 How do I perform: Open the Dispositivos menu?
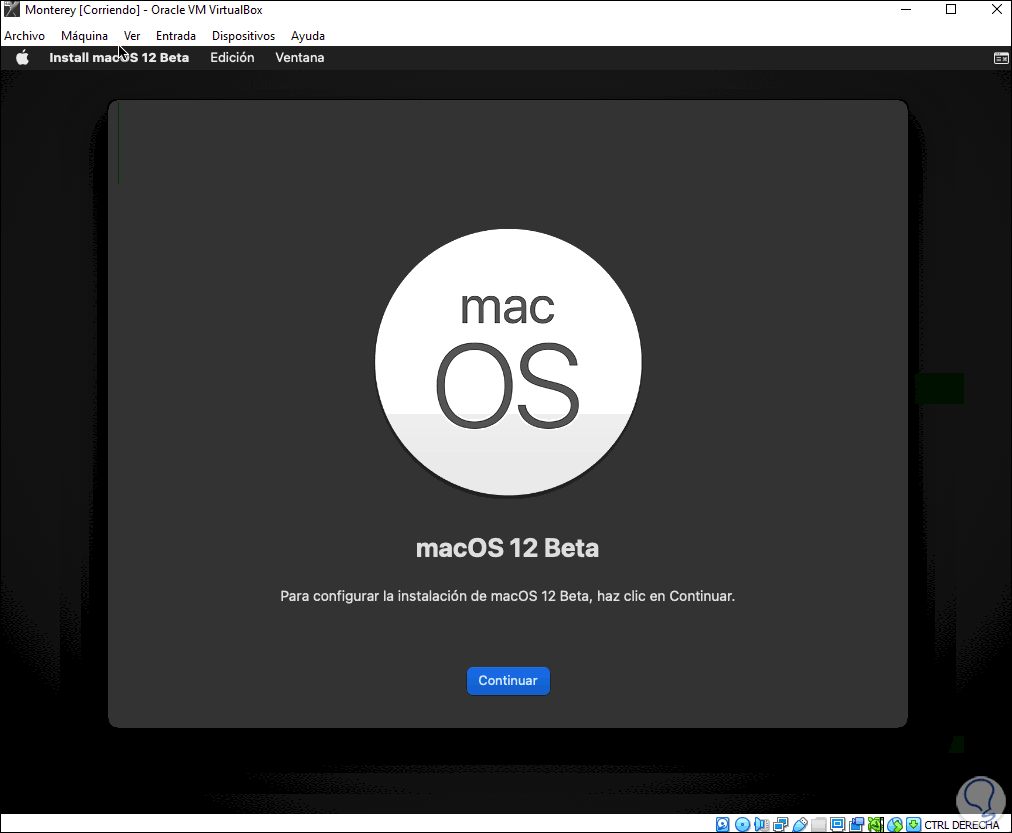click(243, 36)
